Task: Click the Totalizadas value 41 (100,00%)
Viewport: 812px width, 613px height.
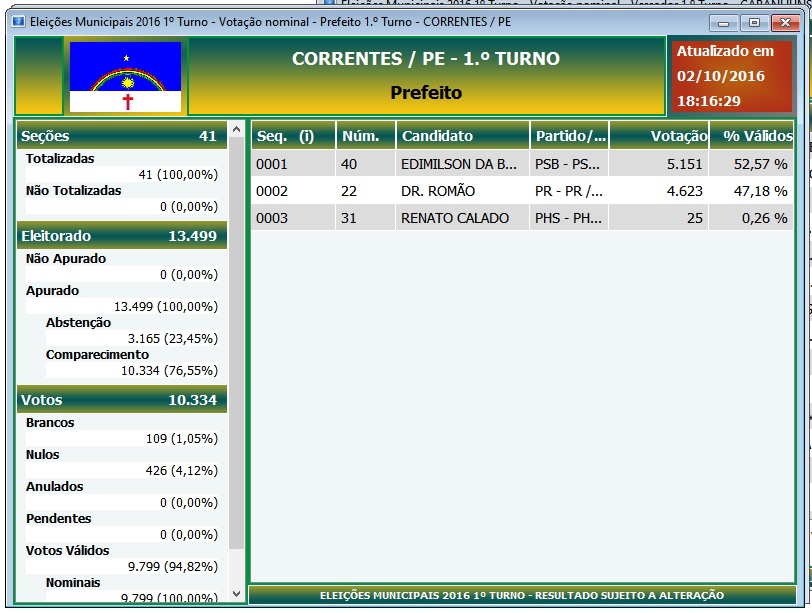Action: [178, 174]
